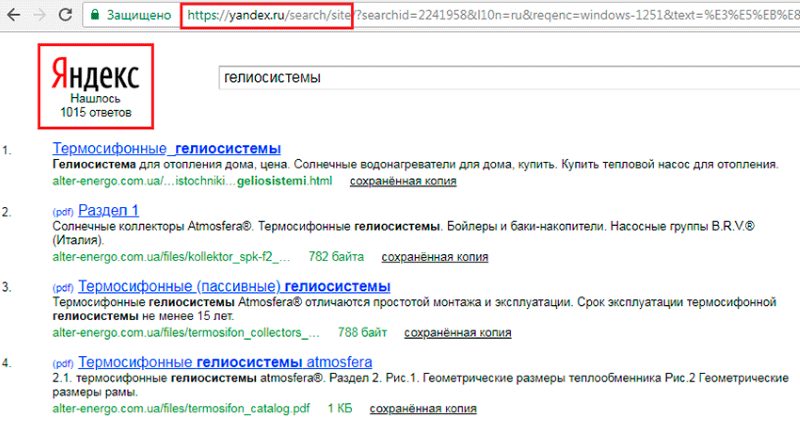This screenshot has width=800, height=421.
Task: Open saved copy of geliosistemi.html result
Action: pos(403,181)
